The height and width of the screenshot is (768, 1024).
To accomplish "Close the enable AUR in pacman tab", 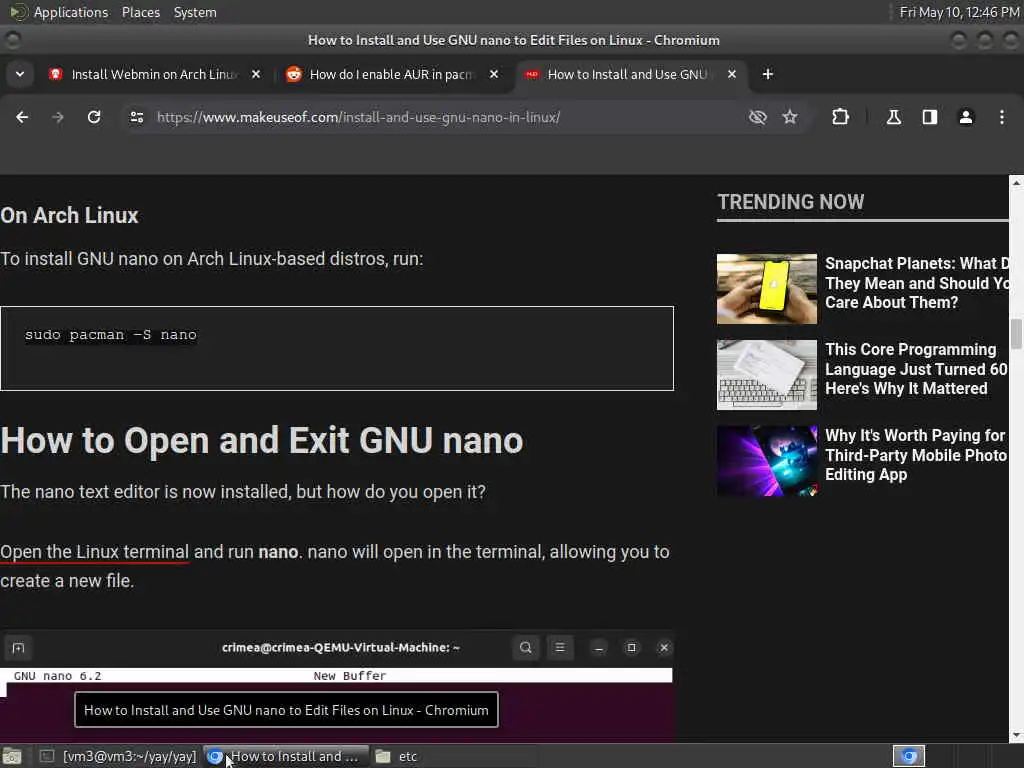I will 494,74.
